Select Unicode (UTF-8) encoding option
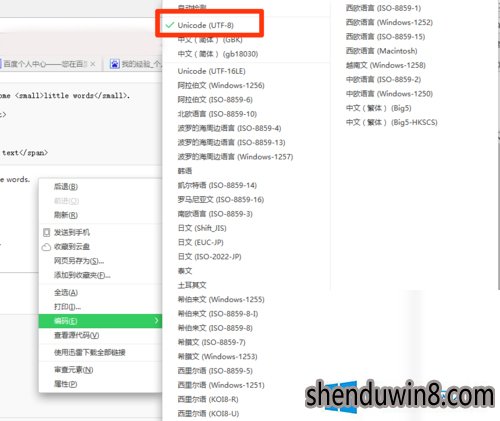500x421 pixels. point(205,25)
